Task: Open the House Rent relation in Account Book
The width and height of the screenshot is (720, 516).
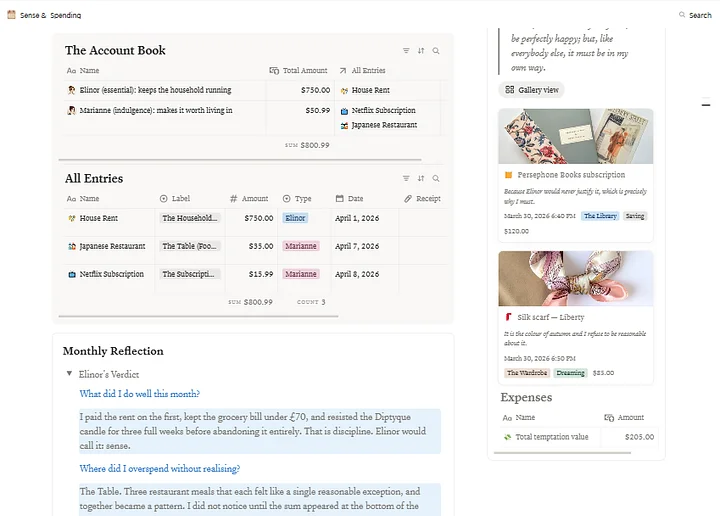Action: 371,90
